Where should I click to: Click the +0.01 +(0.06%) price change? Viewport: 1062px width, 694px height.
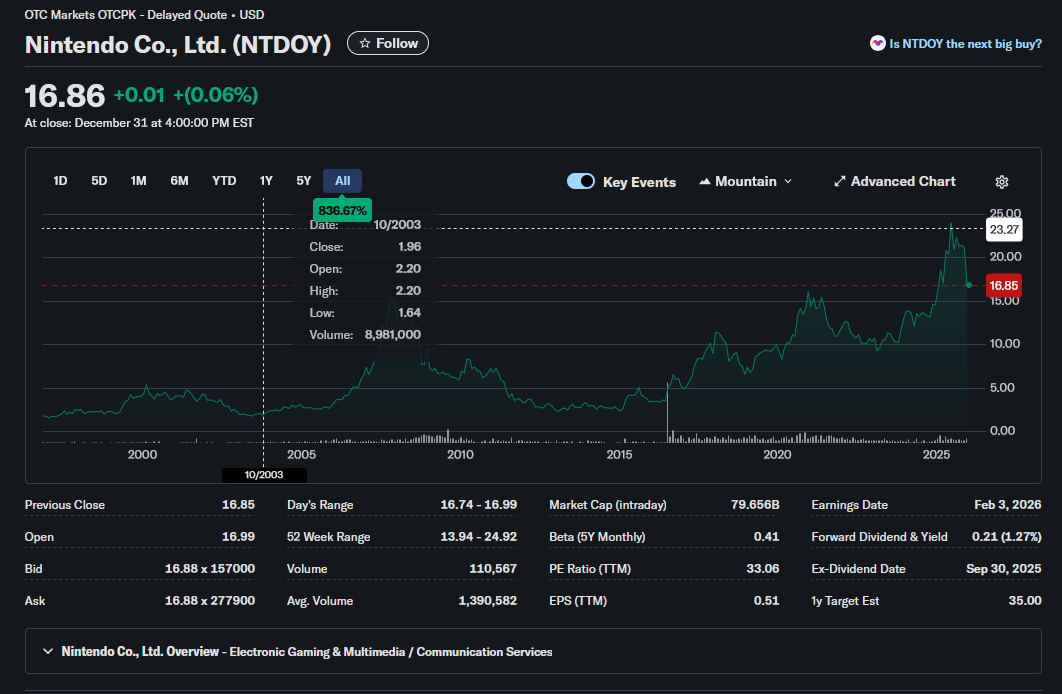click(186, 95)
